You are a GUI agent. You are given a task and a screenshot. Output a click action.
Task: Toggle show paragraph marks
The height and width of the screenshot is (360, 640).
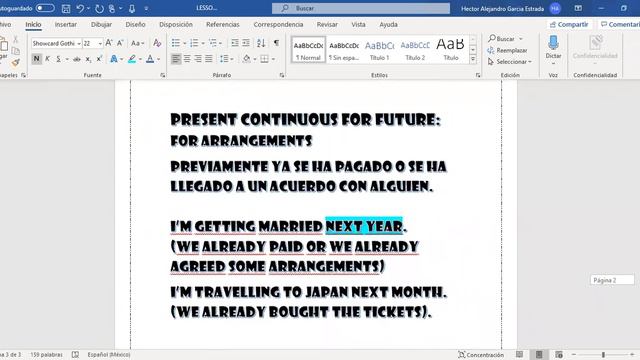coord(276,43)
